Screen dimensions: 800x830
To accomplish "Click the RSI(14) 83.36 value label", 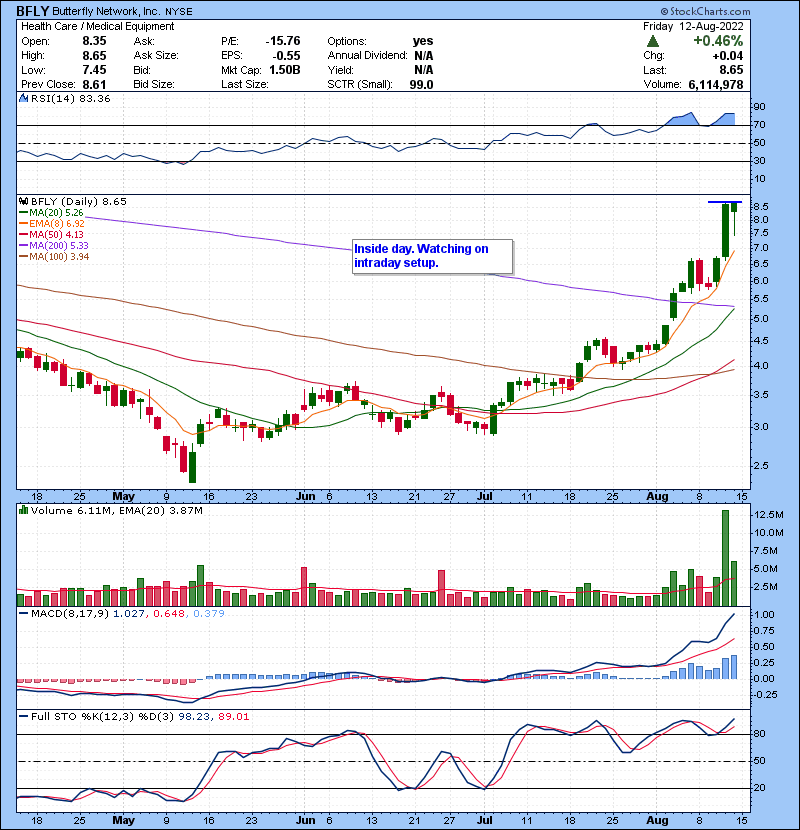I will pos(71,98).
